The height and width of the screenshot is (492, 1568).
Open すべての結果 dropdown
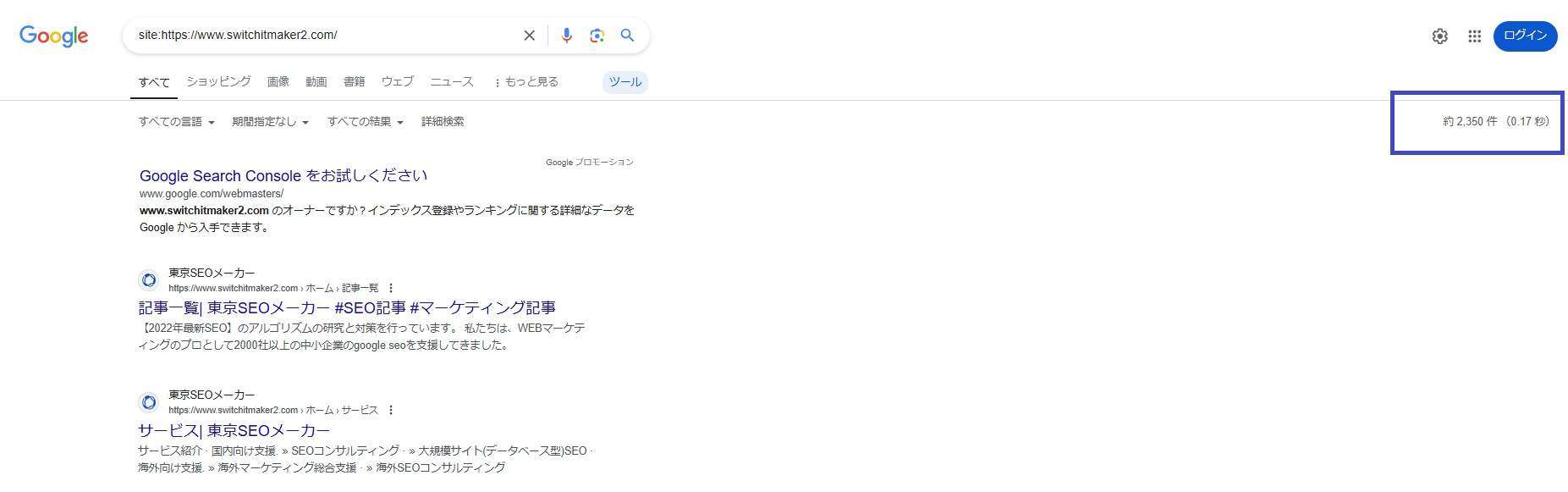pyautogui.click(x=366, y=122)
